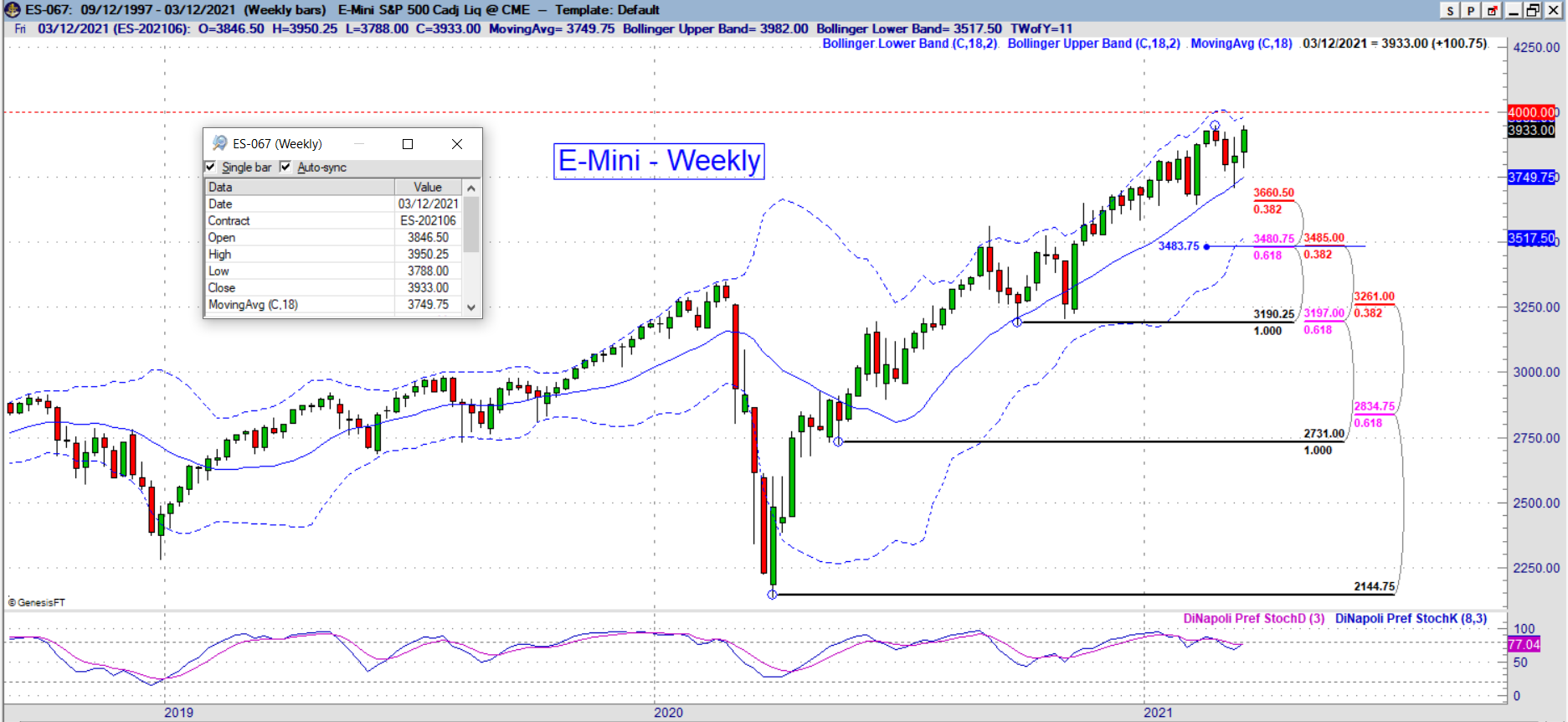Click the 2834.75 magenta Fibonacci level label
1568x722 pixels.
(x=1374, y=406)
